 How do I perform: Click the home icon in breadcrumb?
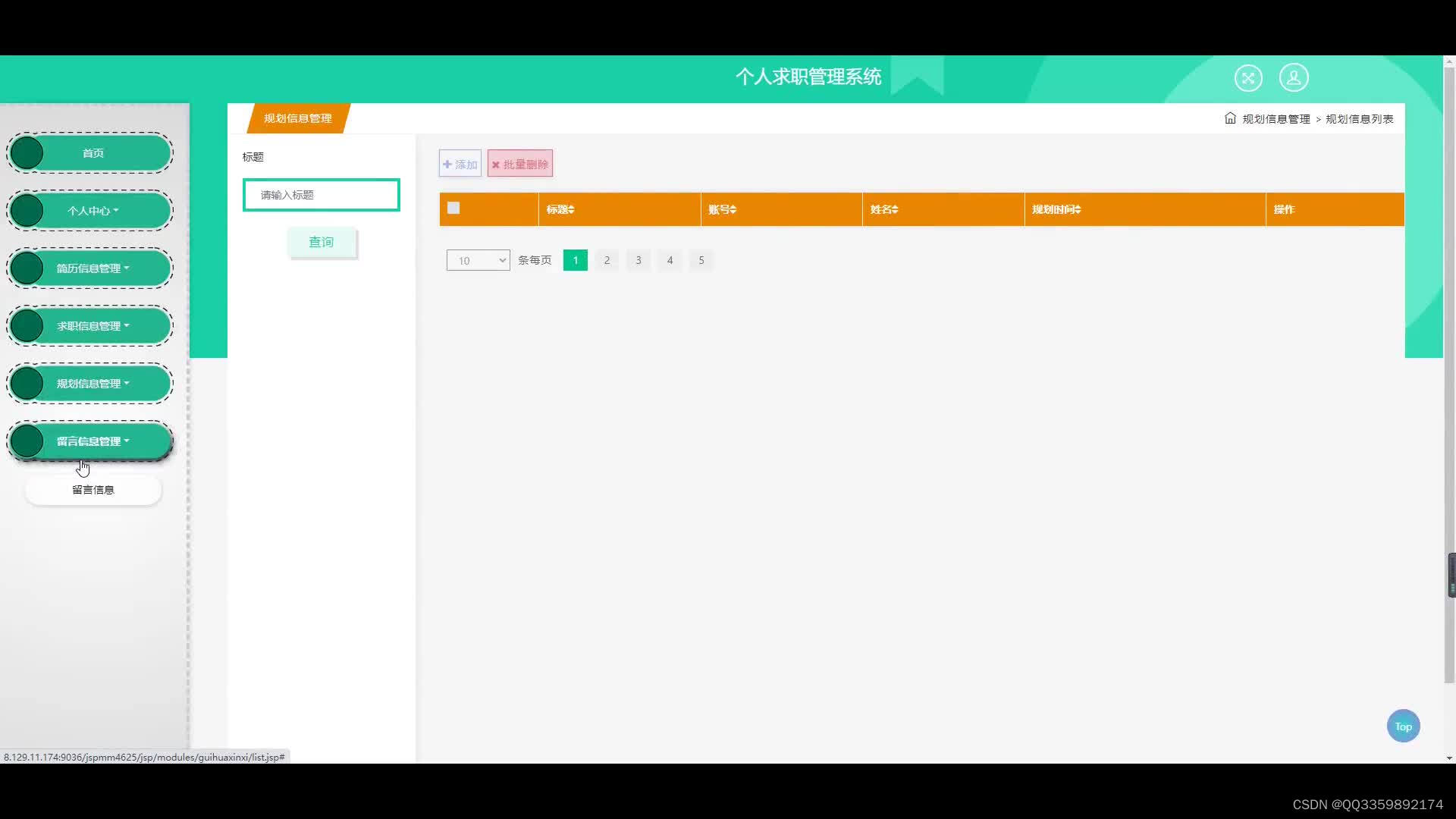(1230, 118)
